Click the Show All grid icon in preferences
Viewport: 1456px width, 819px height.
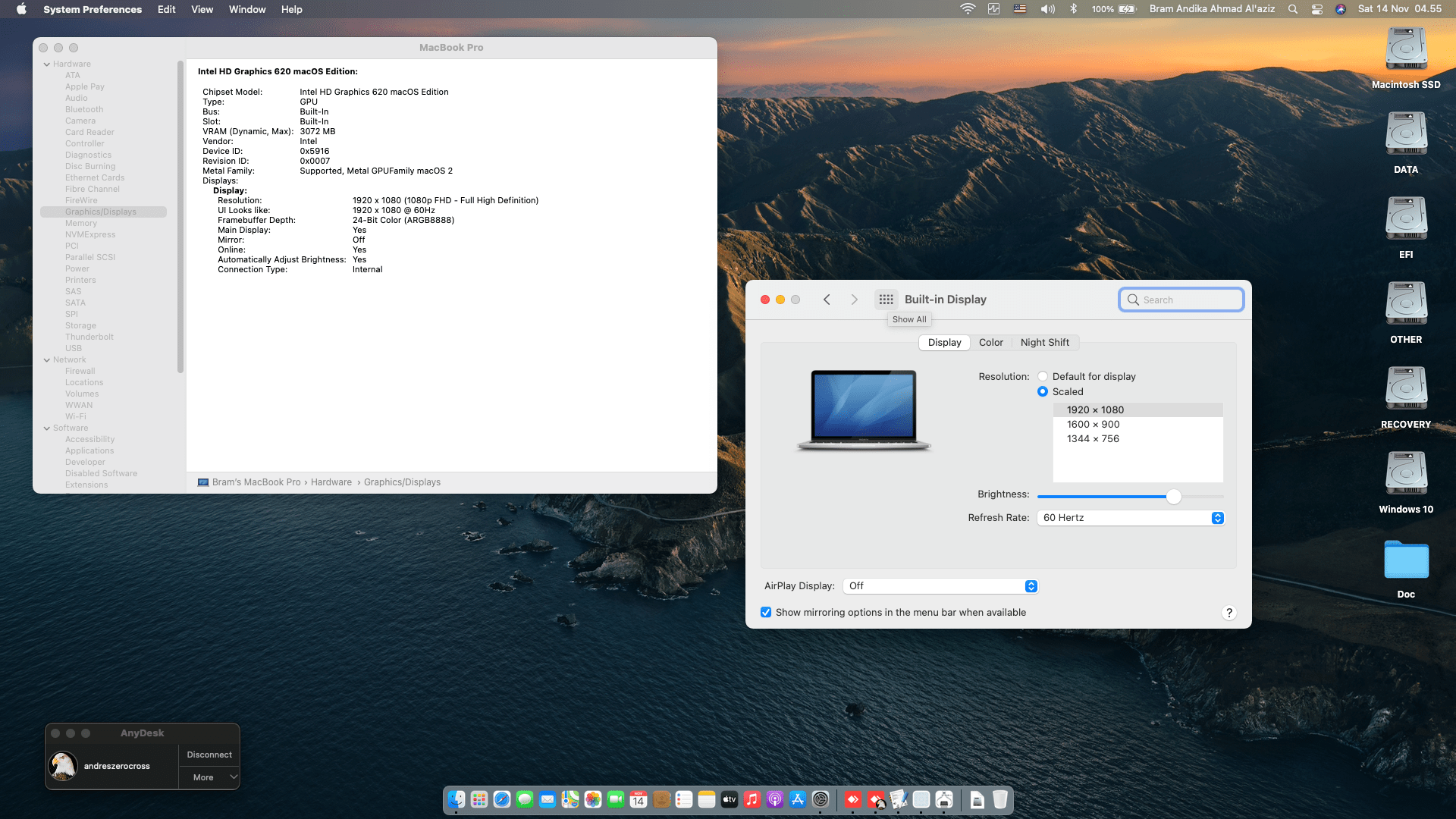pyautogui.click(x=886, y=299)
